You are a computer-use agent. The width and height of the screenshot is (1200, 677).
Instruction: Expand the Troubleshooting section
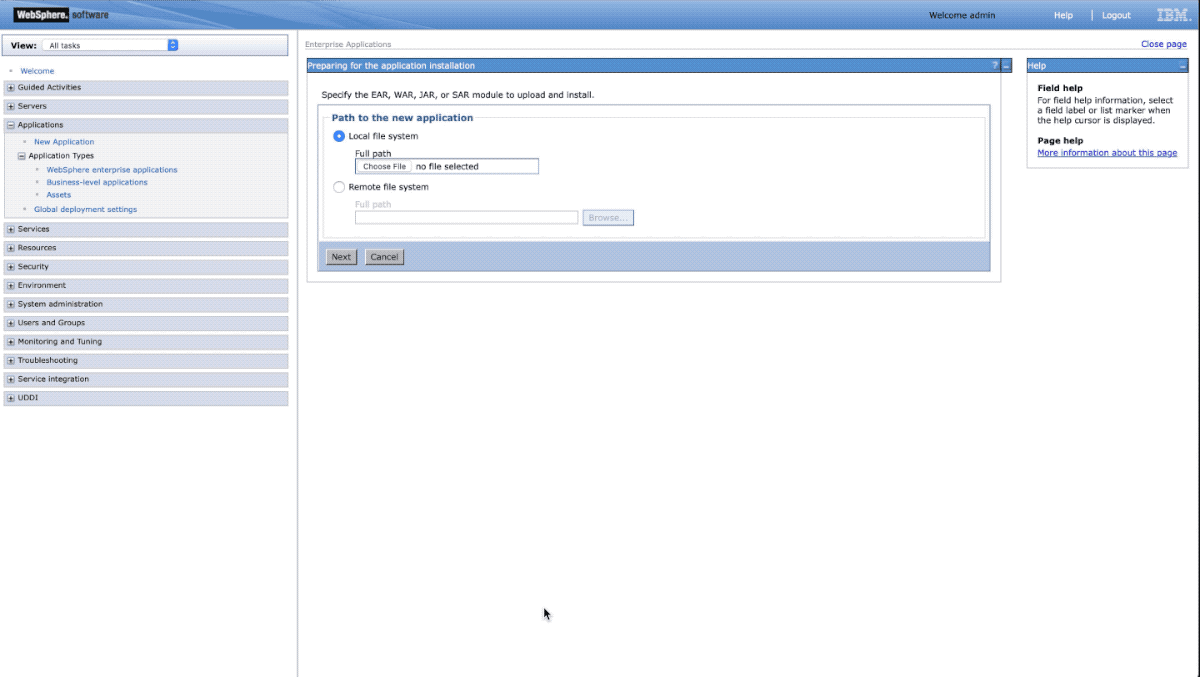[9, 360]
